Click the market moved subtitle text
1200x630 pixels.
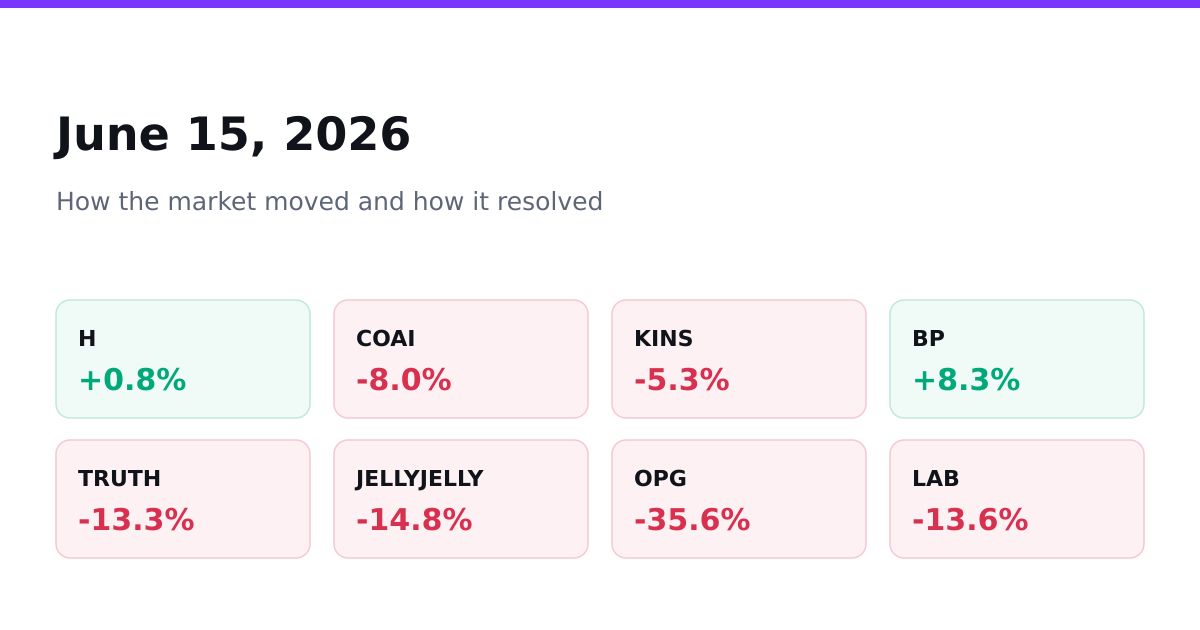tap(329, 202)
